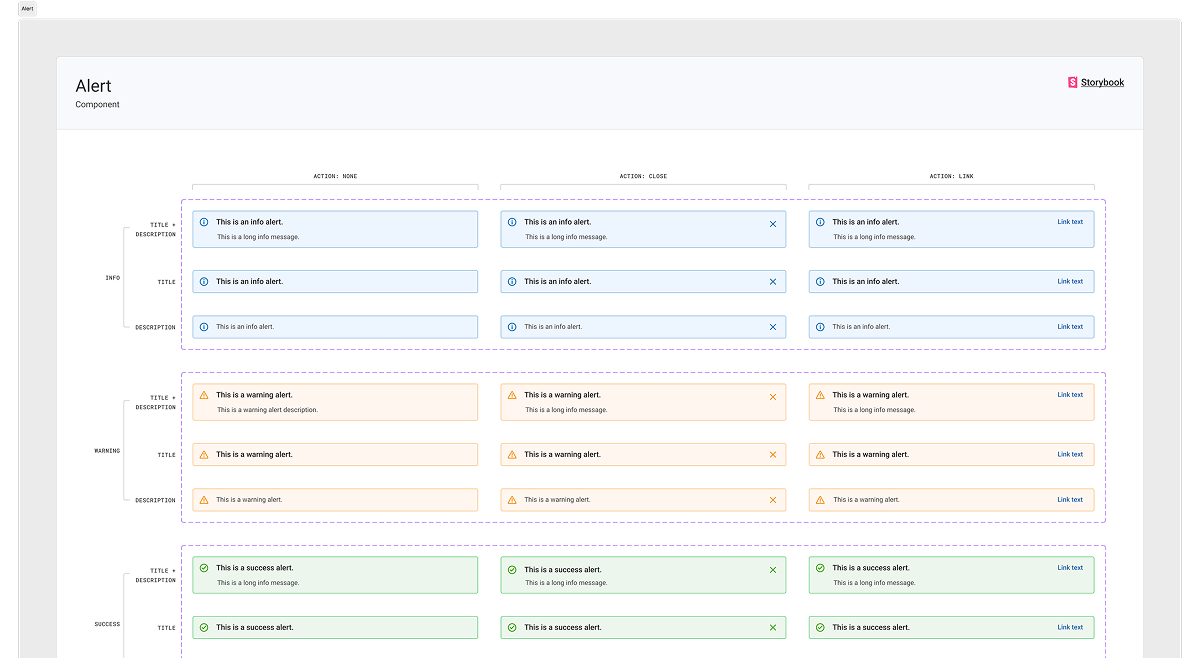Close the title-only warning alert
1200x658 pixels.
pos(773,455)
